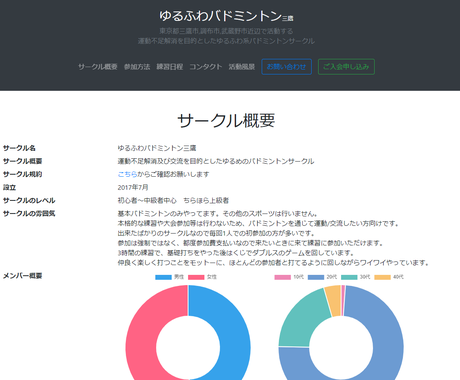460x380 pixels.
Task: Jump to the 活動風景 section link
Action: (242, 67)
